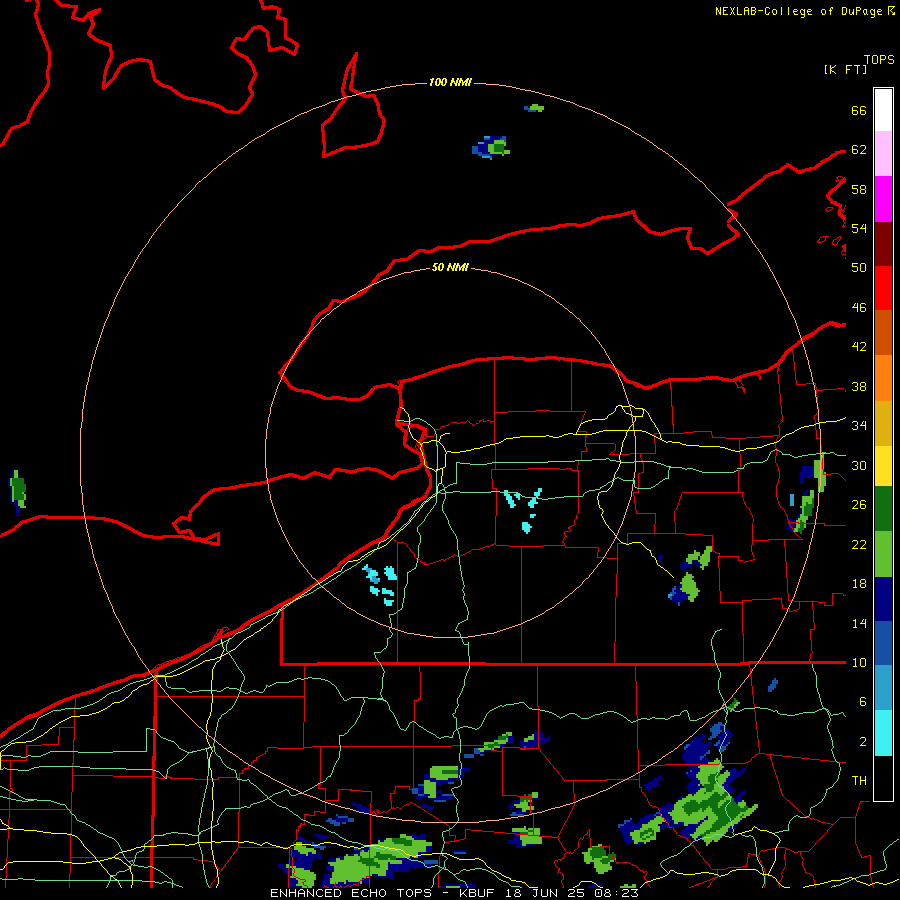Pick the medium blue legend swatch above 10

(x=883, y=643)
